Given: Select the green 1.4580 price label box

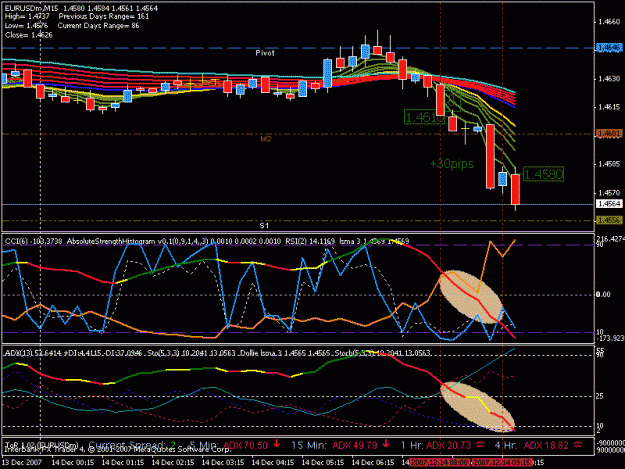Looking at the screenshot, I should pos(543,174).
